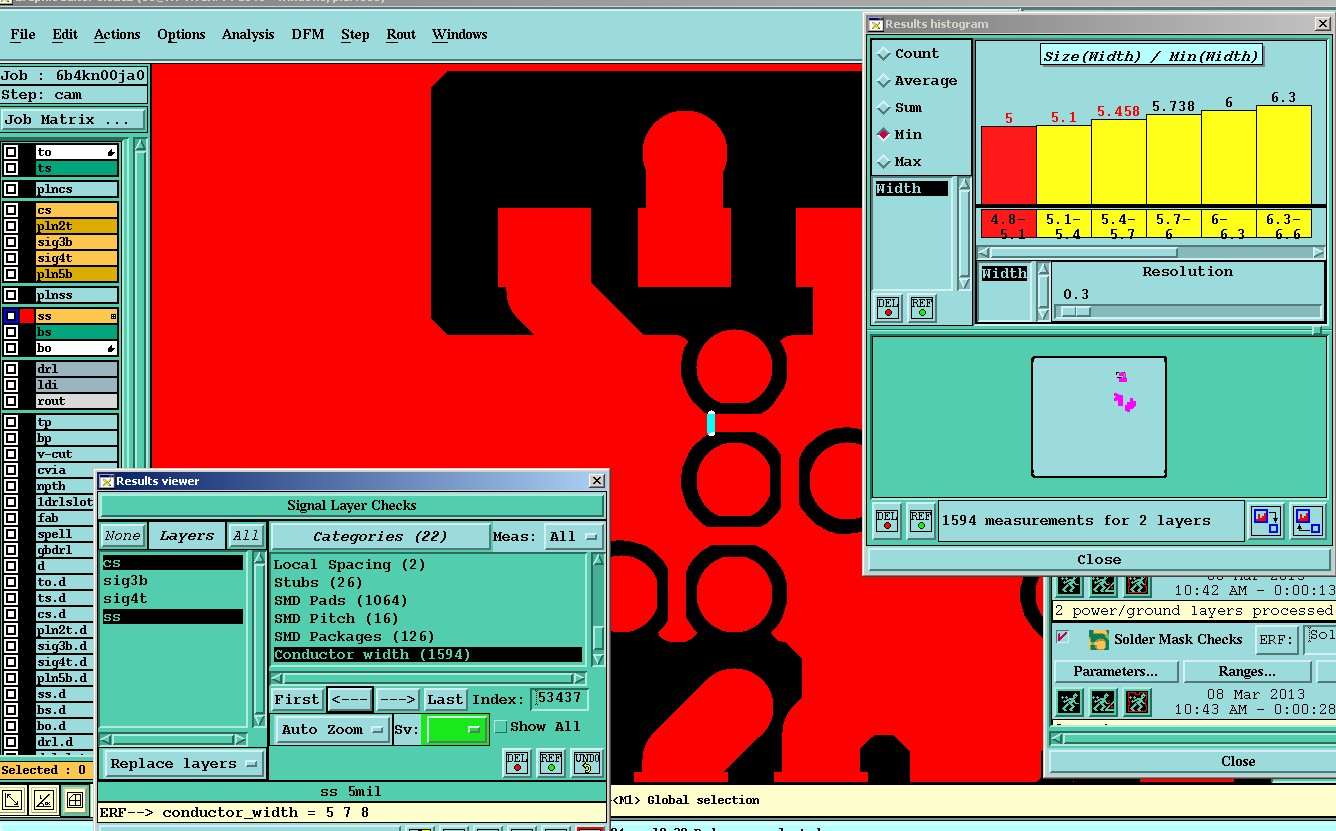Click the All layers button

coord(246,536)
